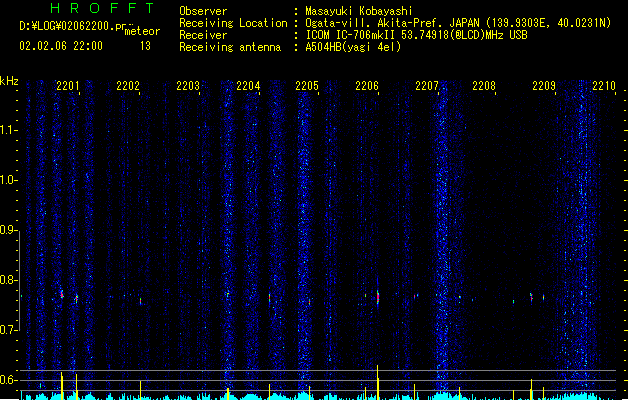Click the 2204 time axis label
The width and height of the screenshot is (629, 400).
coord(248,86)
